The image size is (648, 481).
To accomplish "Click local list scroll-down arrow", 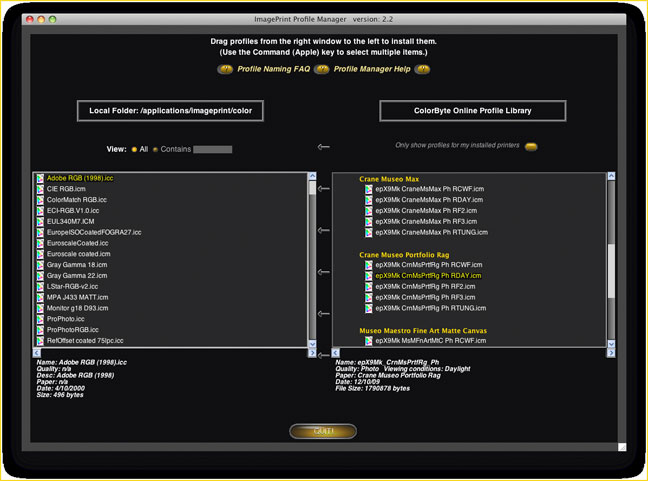I will coord(312,344).
